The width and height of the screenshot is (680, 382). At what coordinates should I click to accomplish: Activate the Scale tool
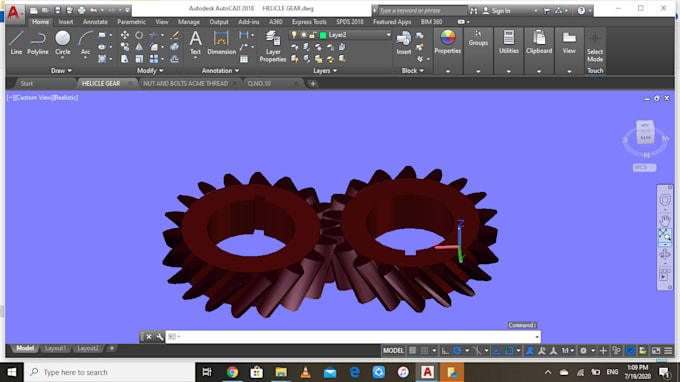[139, 59]
